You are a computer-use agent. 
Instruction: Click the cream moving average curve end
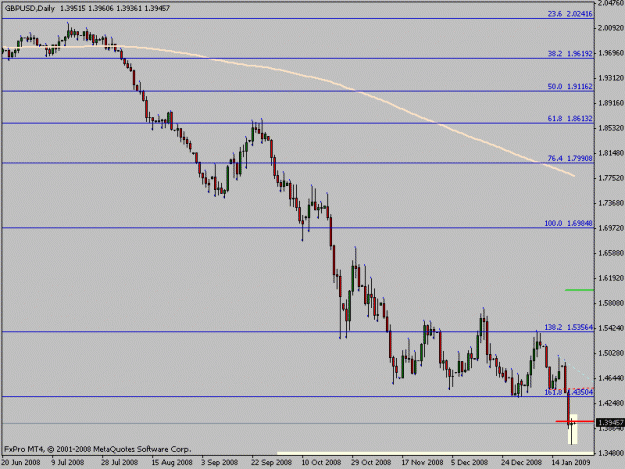pyautogui.click(x=573, y=175)
